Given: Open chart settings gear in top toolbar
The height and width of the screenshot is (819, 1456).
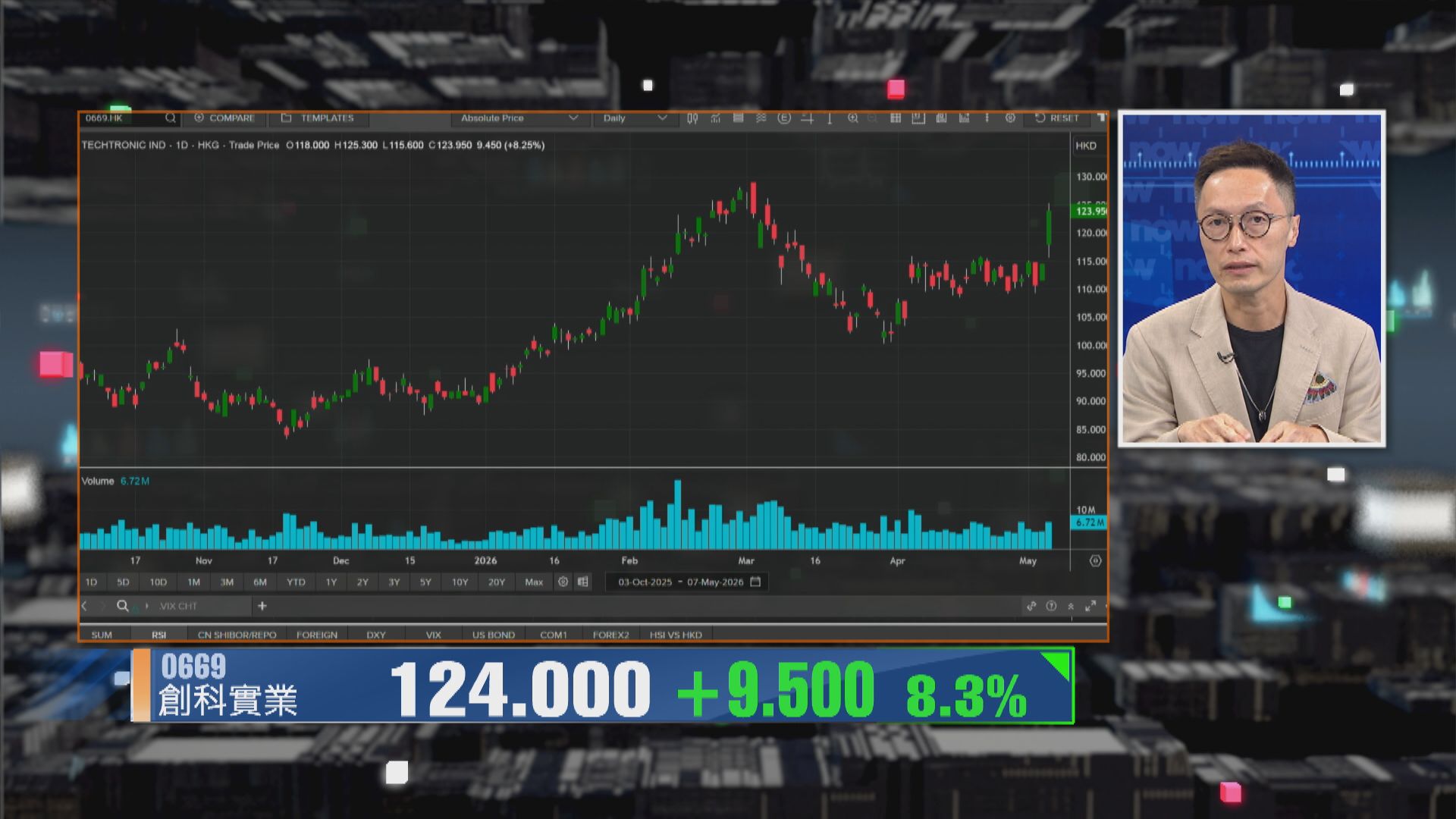Looking at the screenshot, I should pyautogui.click(x=1010, y=118).
